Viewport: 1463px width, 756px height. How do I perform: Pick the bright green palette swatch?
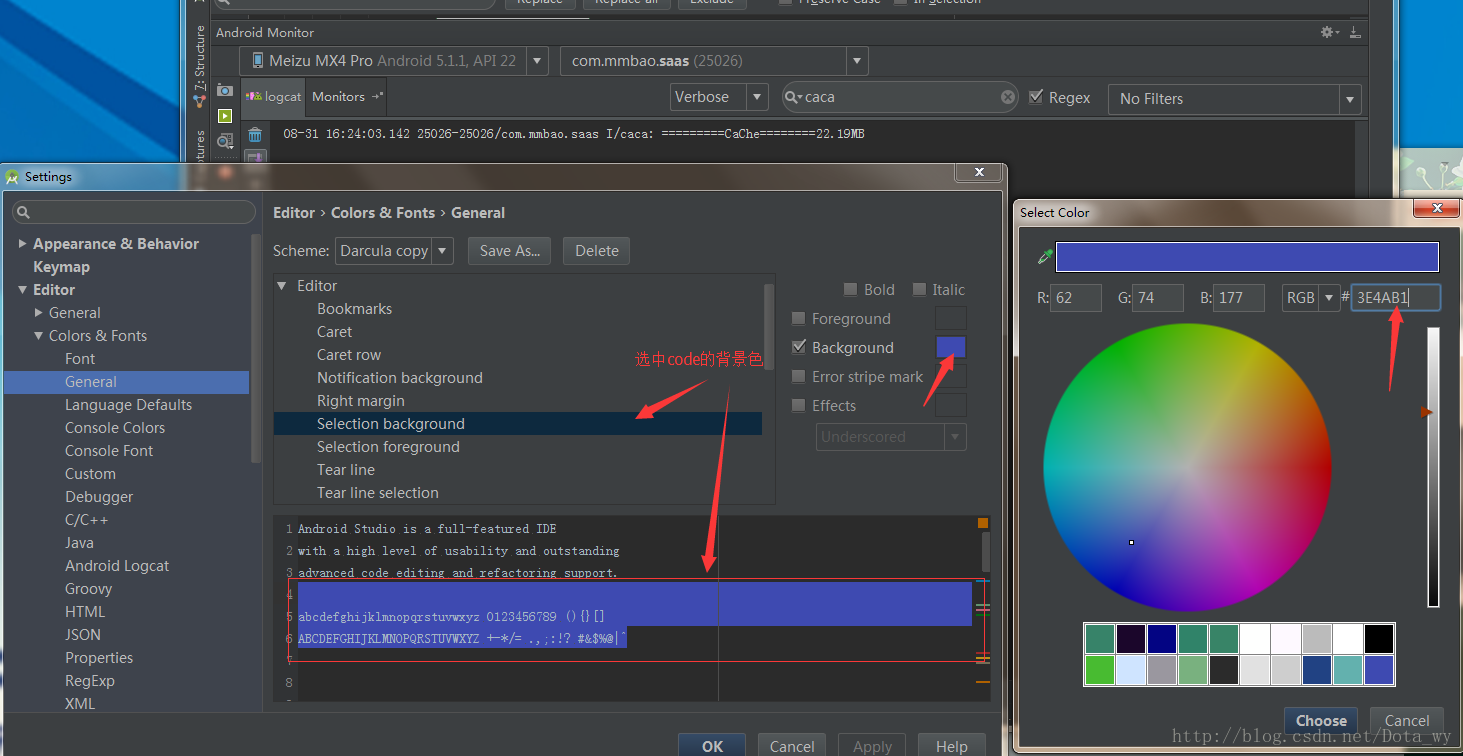click(1100, 670)
